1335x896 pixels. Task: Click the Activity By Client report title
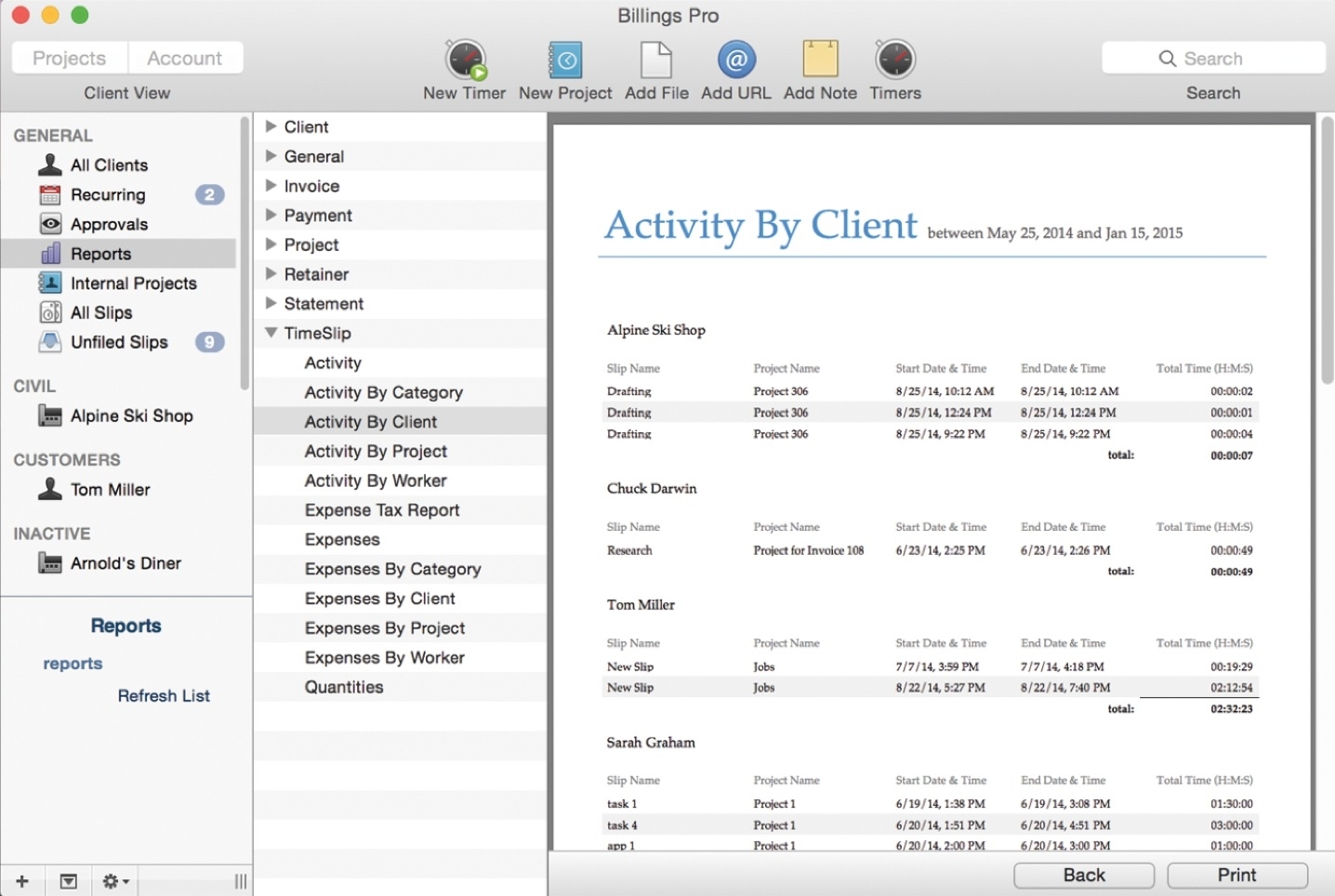tap(760, 225)
